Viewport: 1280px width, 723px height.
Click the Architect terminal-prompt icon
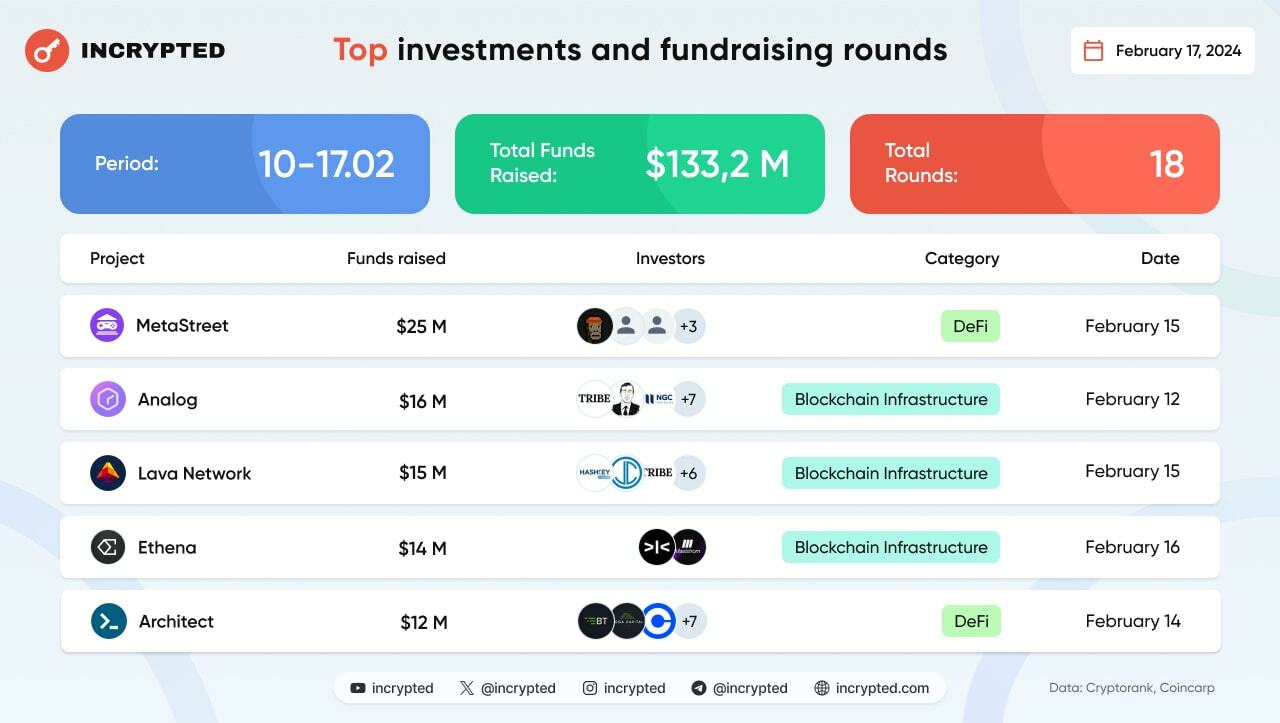[x=108, y=621]
